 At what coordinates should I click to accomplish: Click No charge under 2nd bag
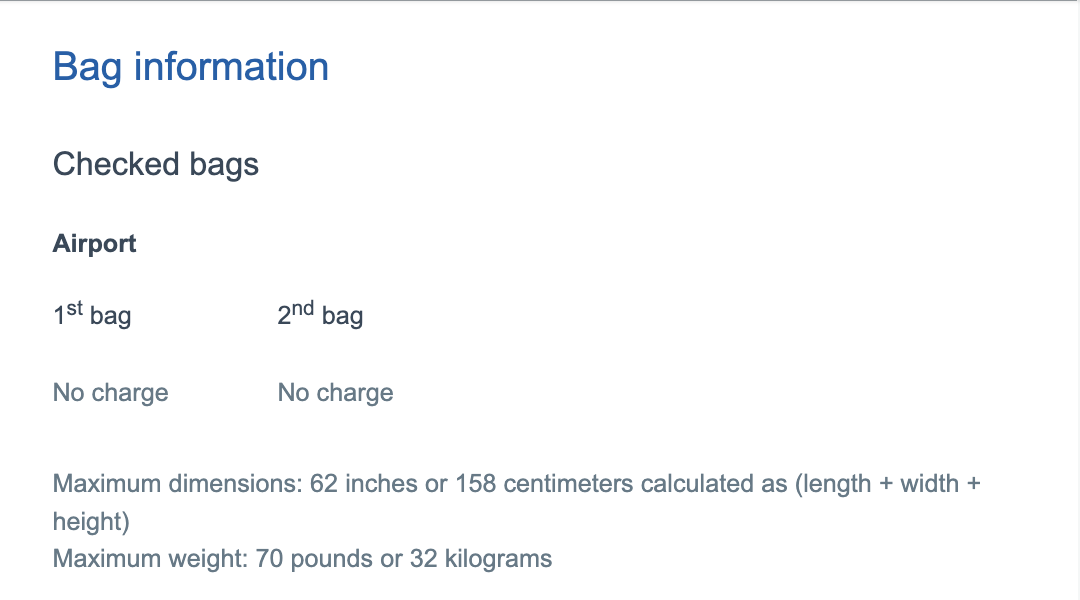pos(335,393)
